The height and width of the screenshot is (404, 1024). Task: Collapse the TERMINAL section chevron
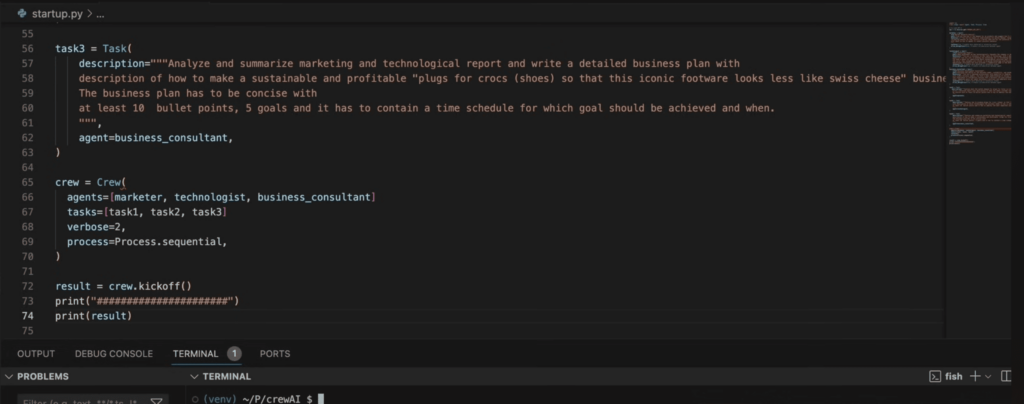click(194, 377)
